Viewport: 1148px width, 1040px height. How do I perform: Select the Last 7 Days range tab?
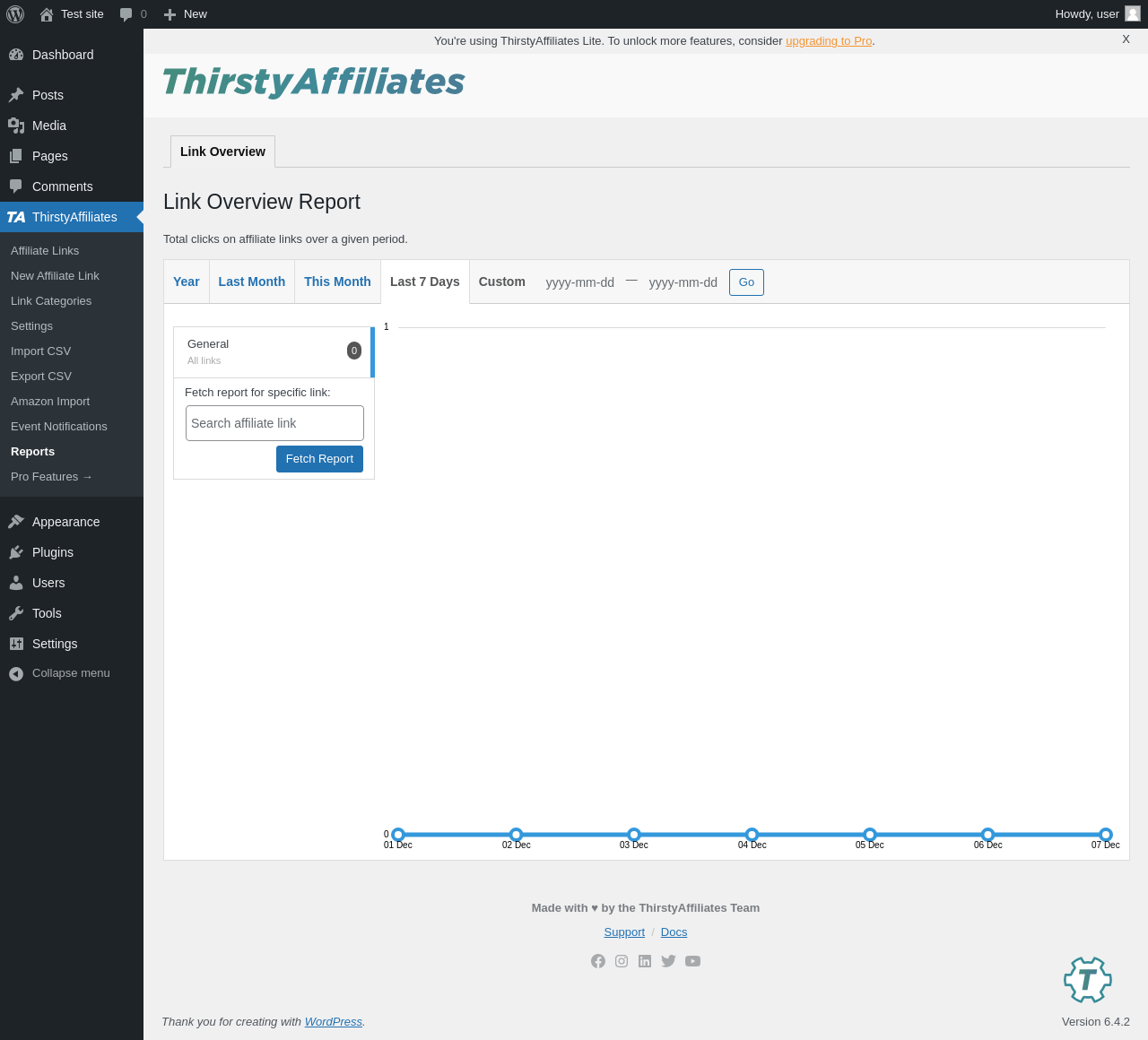(425, 282)
